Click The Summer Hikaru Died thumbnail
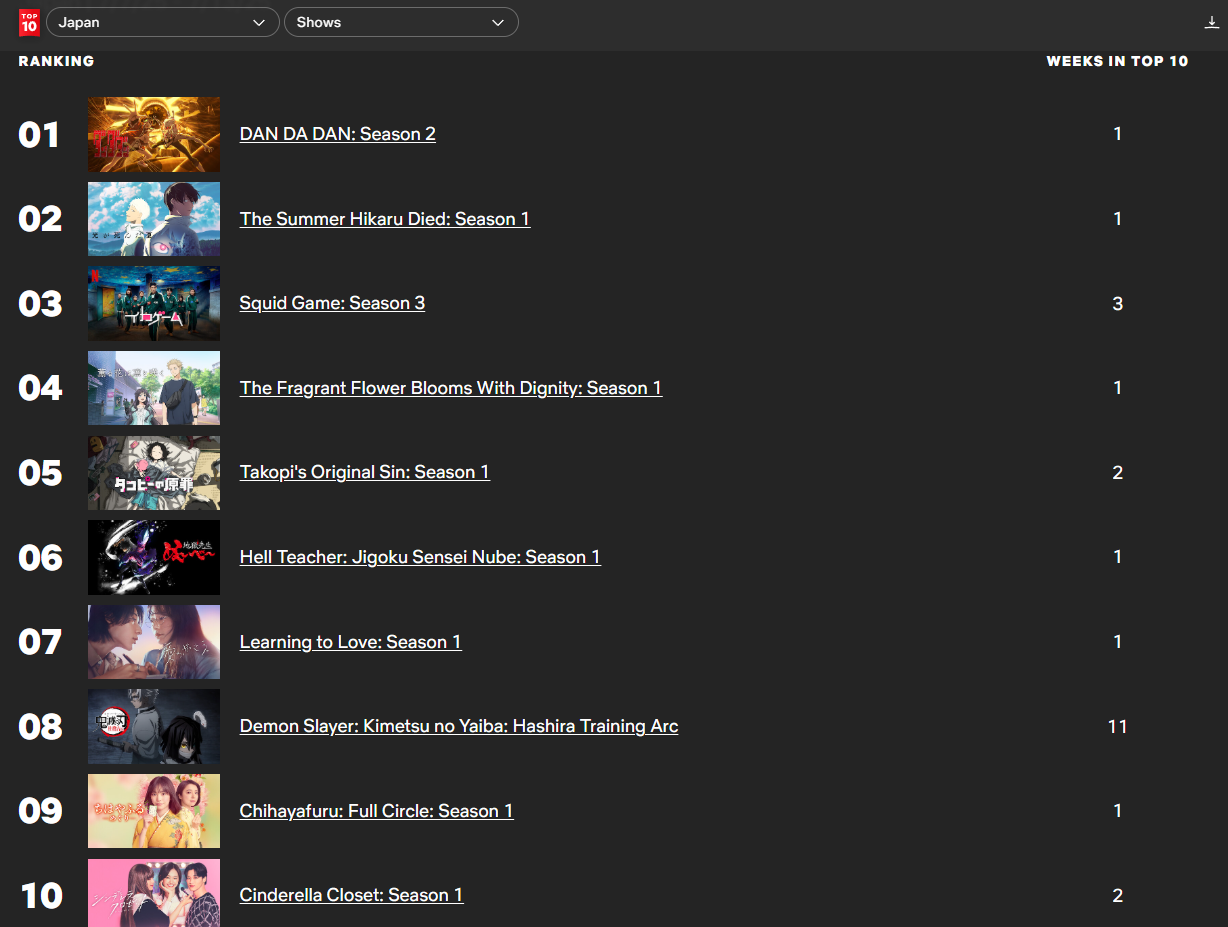Screen dimensions: 1228x927 coord(154,219)
